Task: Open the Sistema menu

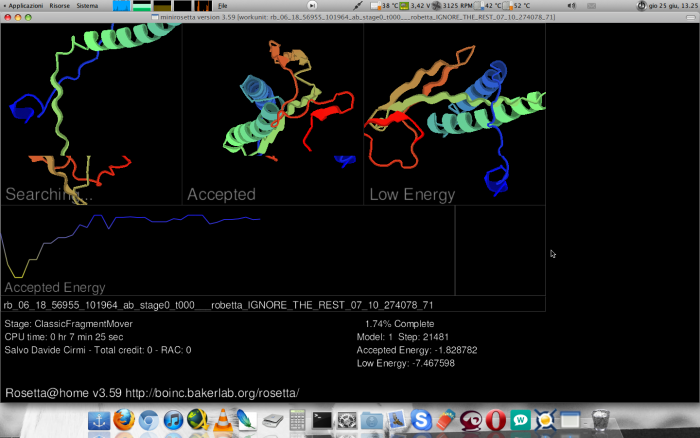Action: [87, 5]
